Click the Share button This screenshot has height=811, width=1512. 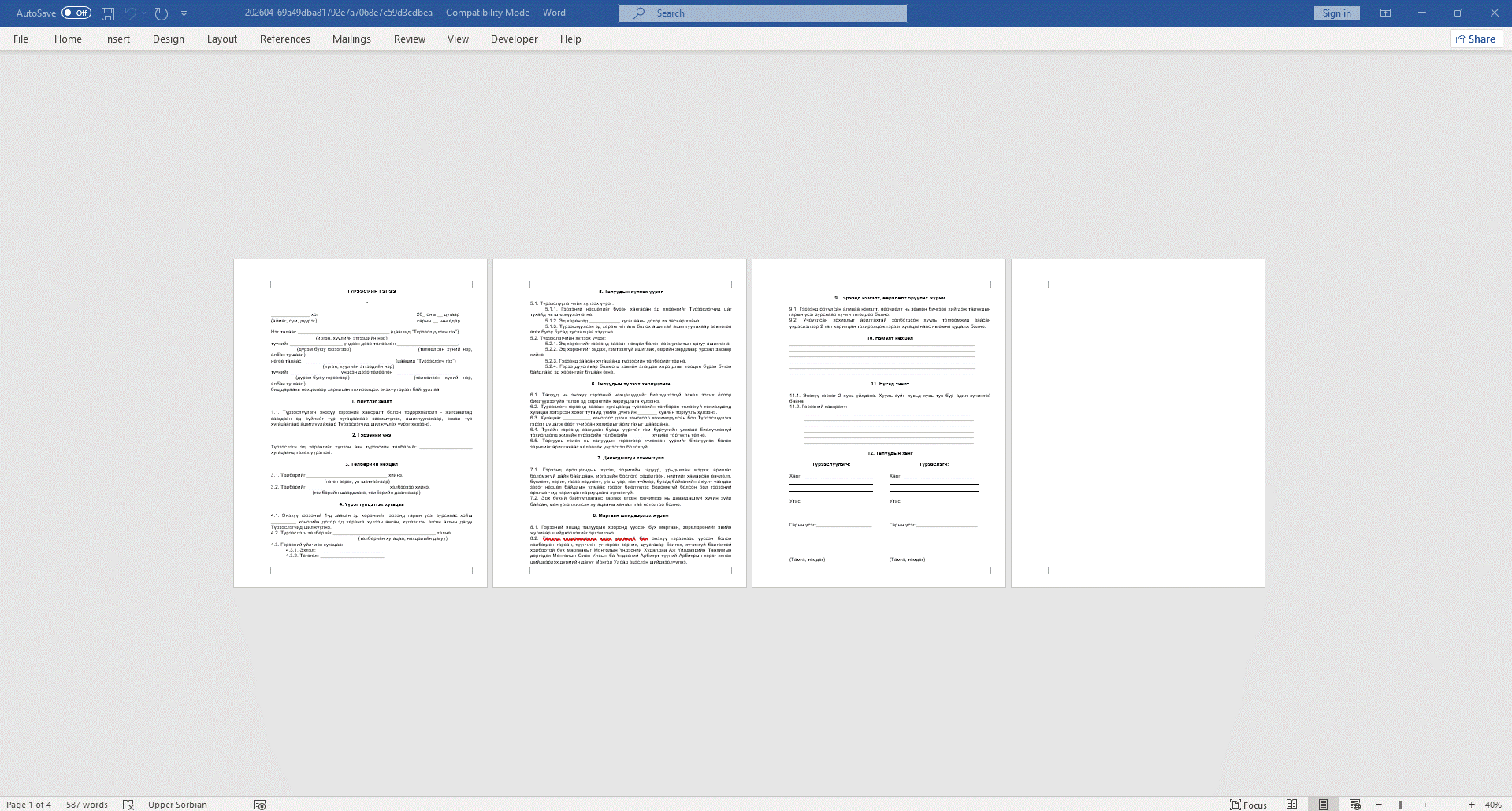coord(1476,39)
